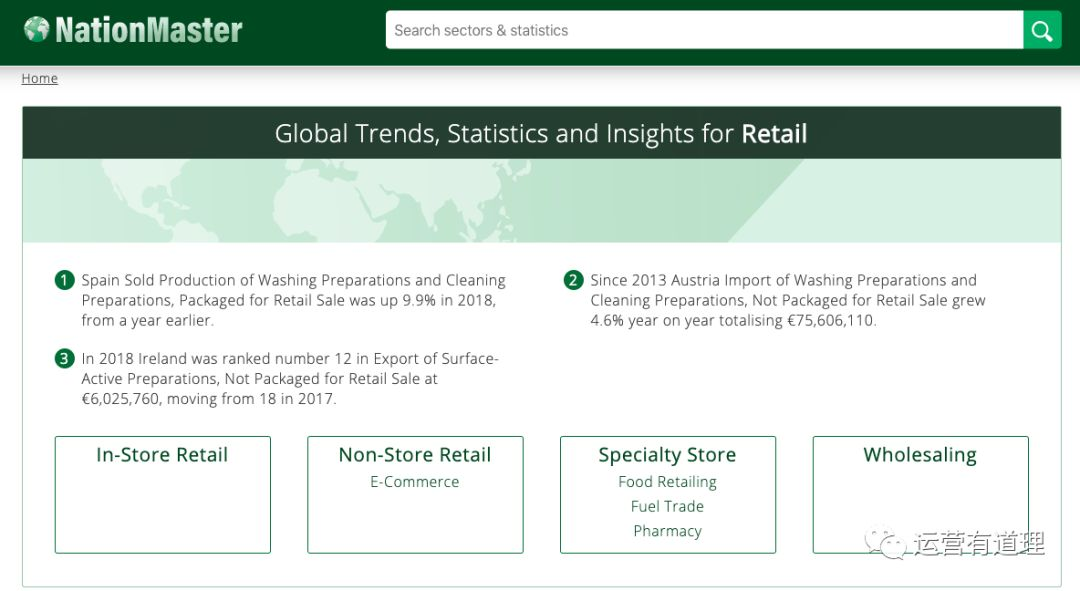Click the number 2 insight badge

573,280
